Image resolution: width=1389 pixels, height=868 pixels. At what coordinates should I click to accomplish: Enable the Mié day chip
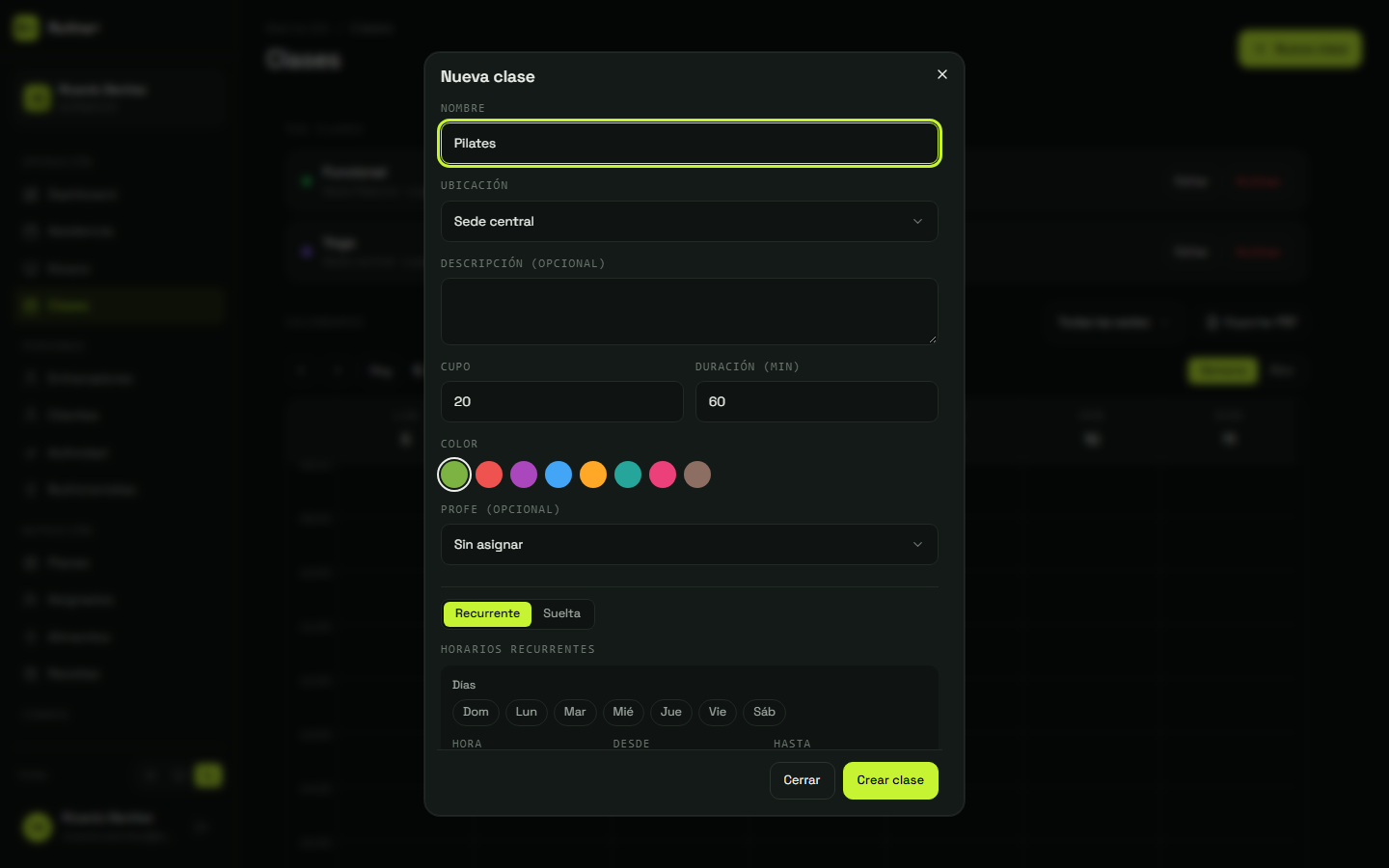click(x=623, y=713)
